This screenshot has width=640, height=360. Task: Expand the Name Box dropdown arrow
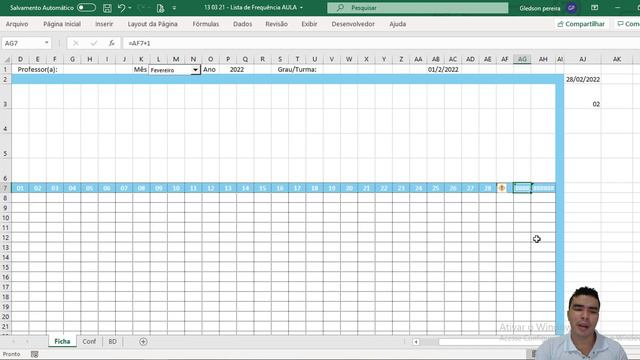coord(47,43)
